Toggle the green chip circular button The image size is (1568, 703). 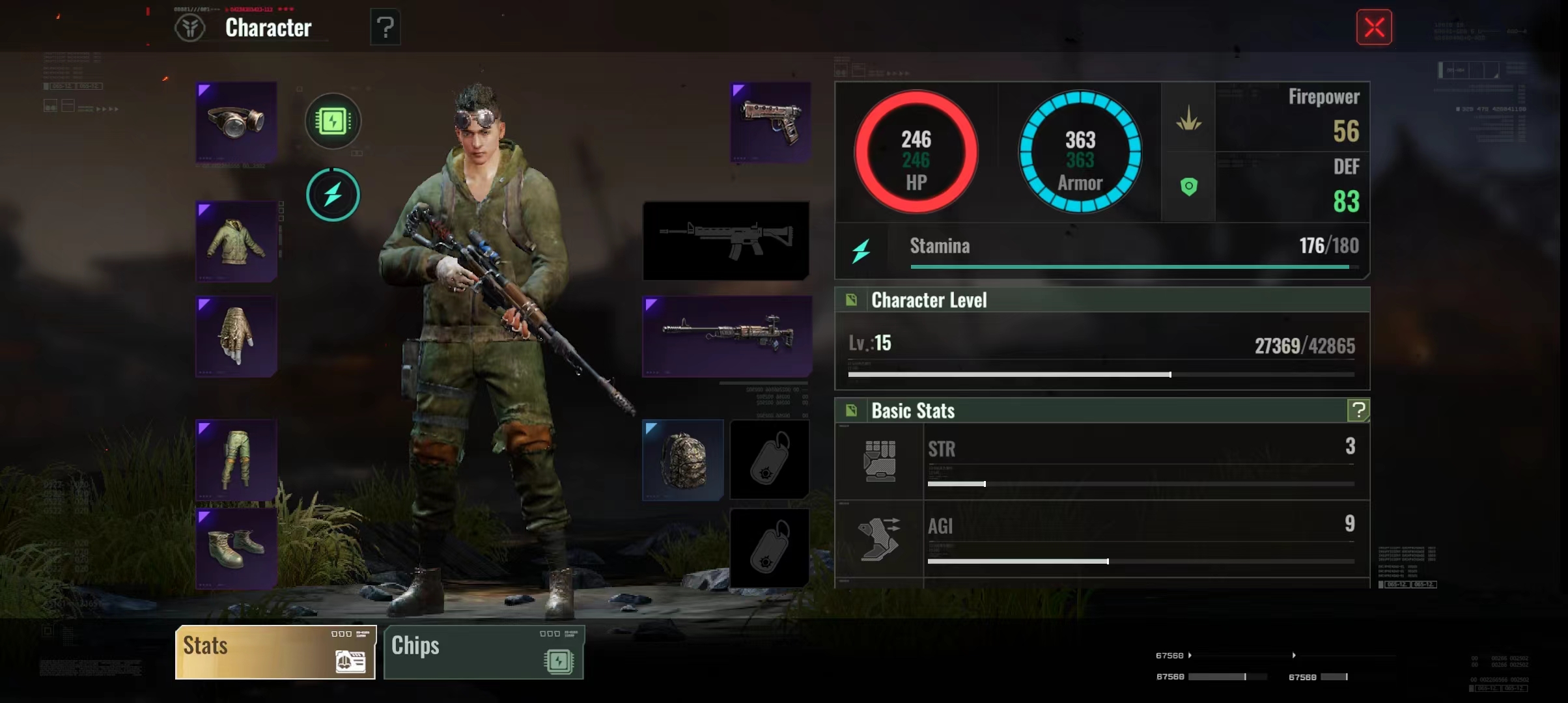pos(333,121)
